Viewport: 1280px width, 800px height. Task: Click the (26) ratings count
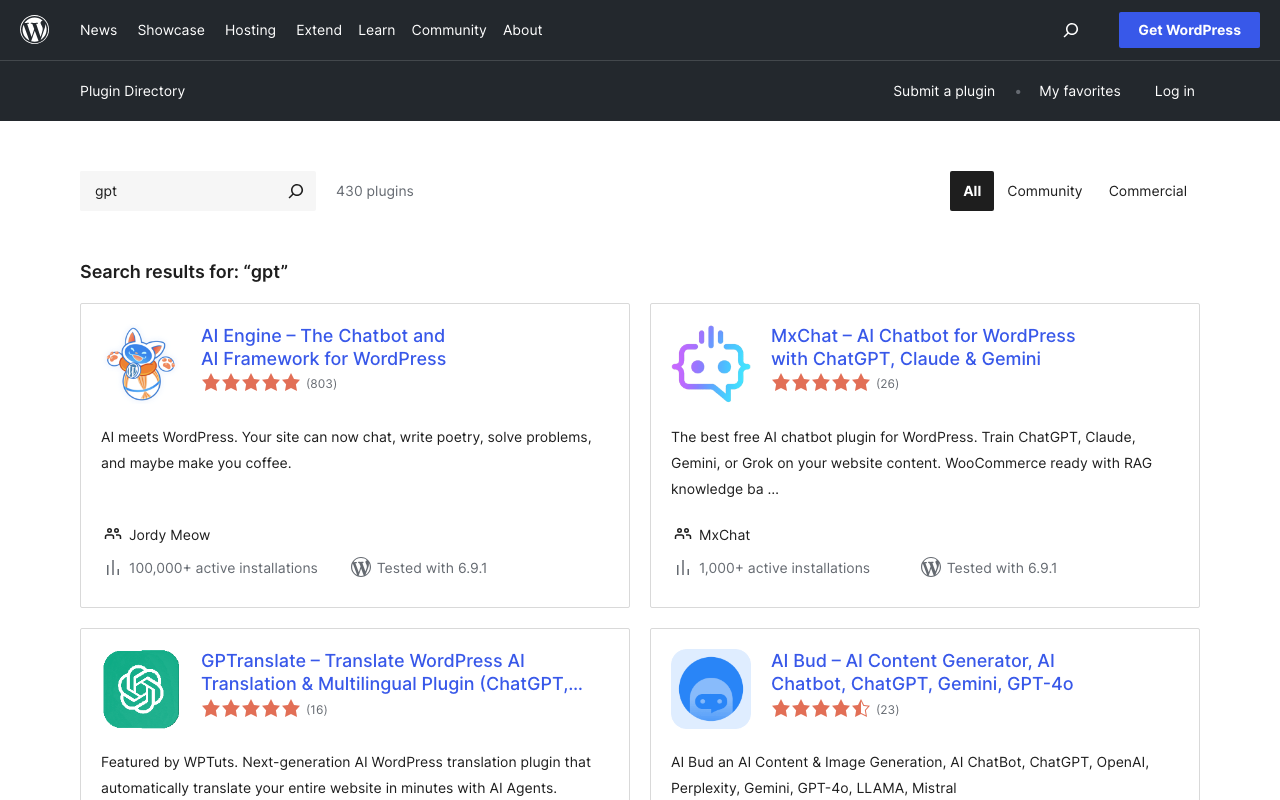[888, 384]
